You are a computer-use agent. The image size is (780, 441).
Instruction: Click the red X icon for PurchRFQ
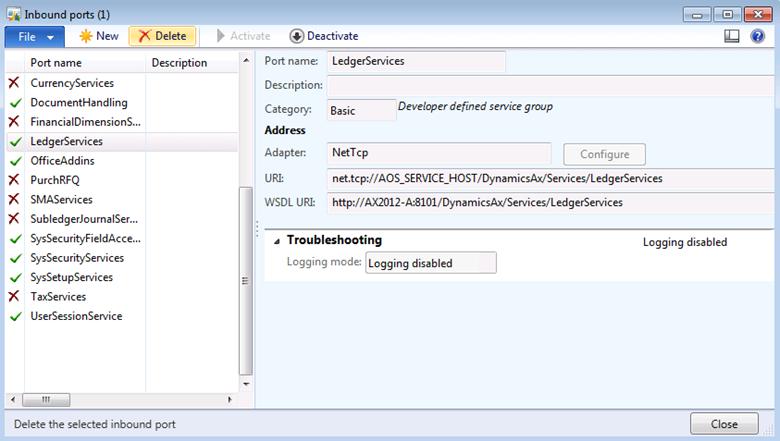pyautogui.click(x=14, y=179)
